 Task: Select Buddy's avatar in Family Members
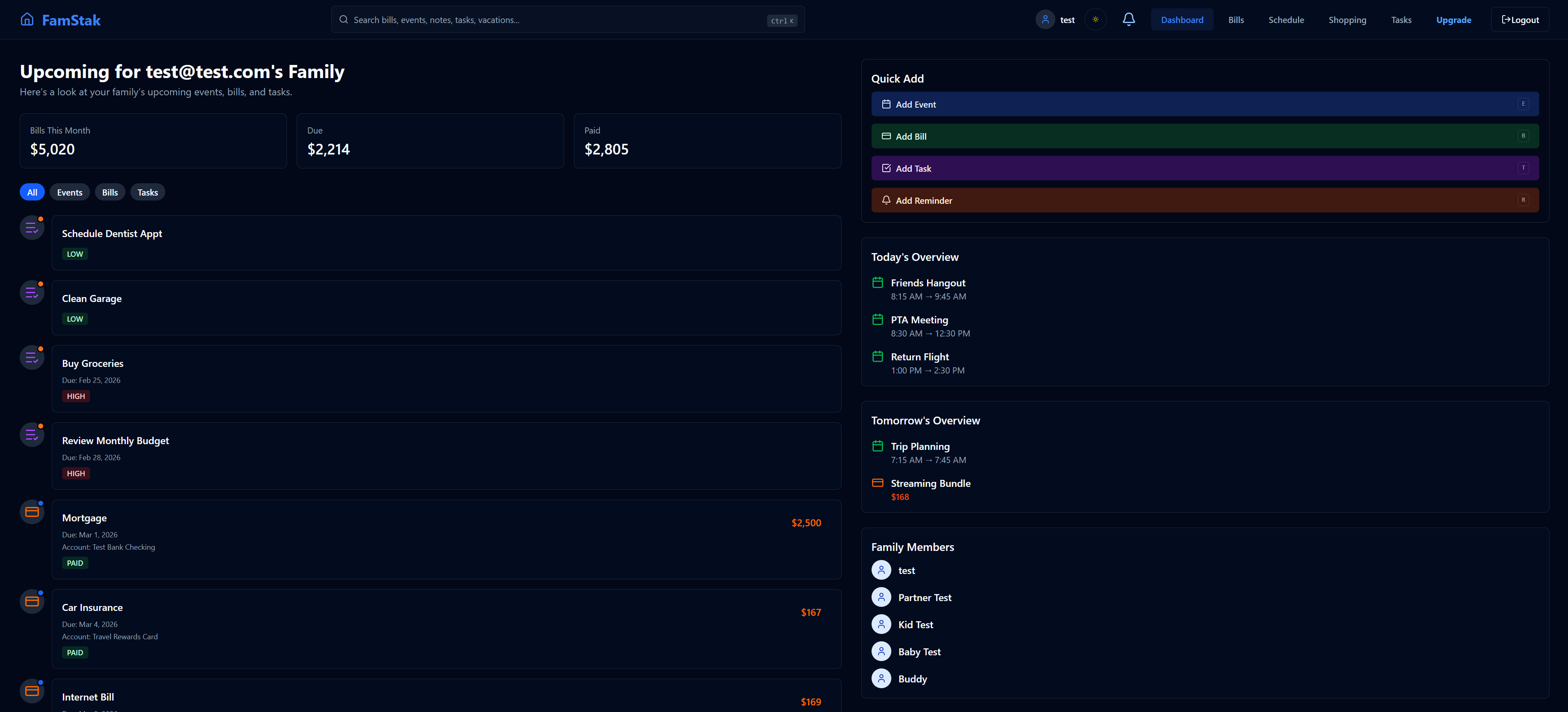point(881,678)
